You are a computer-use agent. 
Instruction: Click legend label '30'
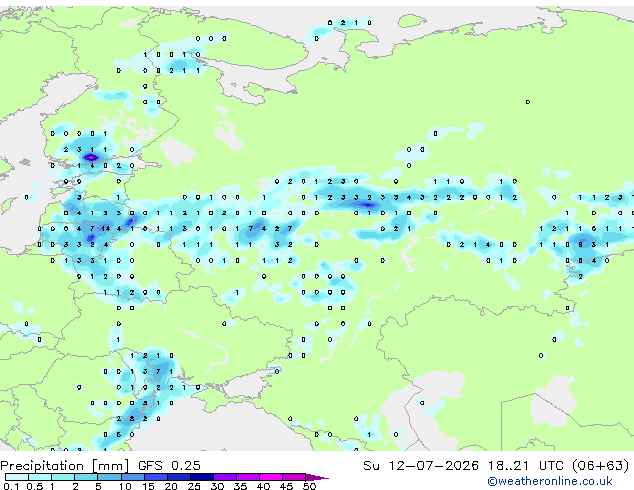pyautogui.click(x=217, y=486)
